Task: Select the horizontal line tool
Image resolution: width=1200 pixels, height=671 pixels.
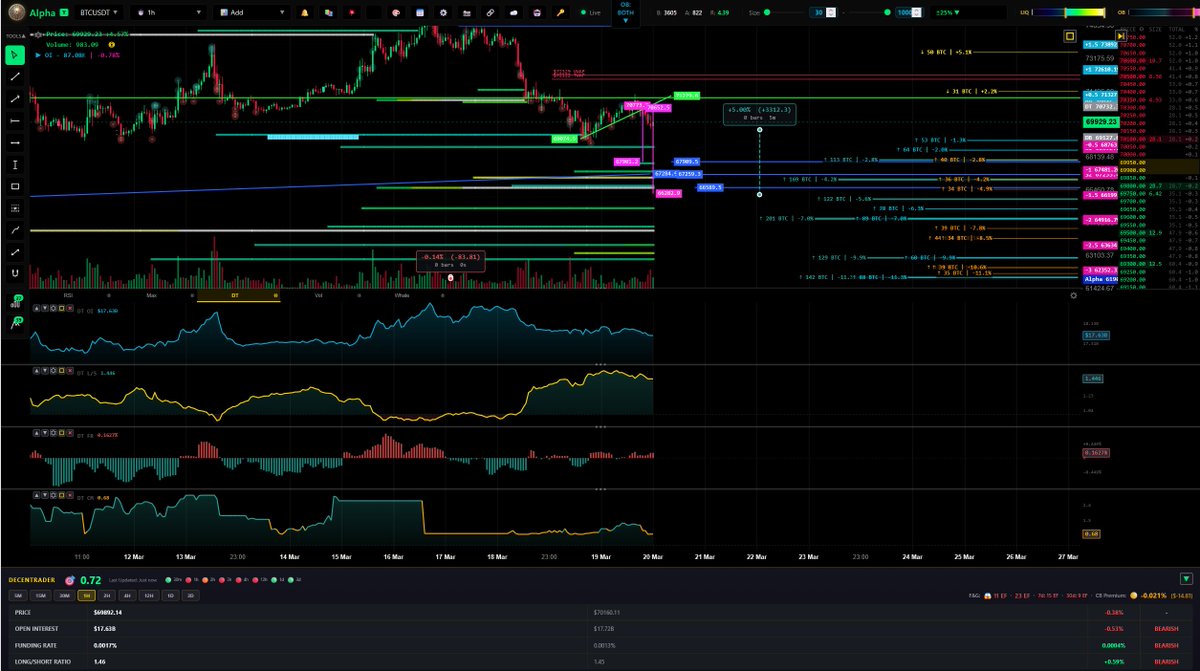Action: pyautogui.click(x=15, y=120)
